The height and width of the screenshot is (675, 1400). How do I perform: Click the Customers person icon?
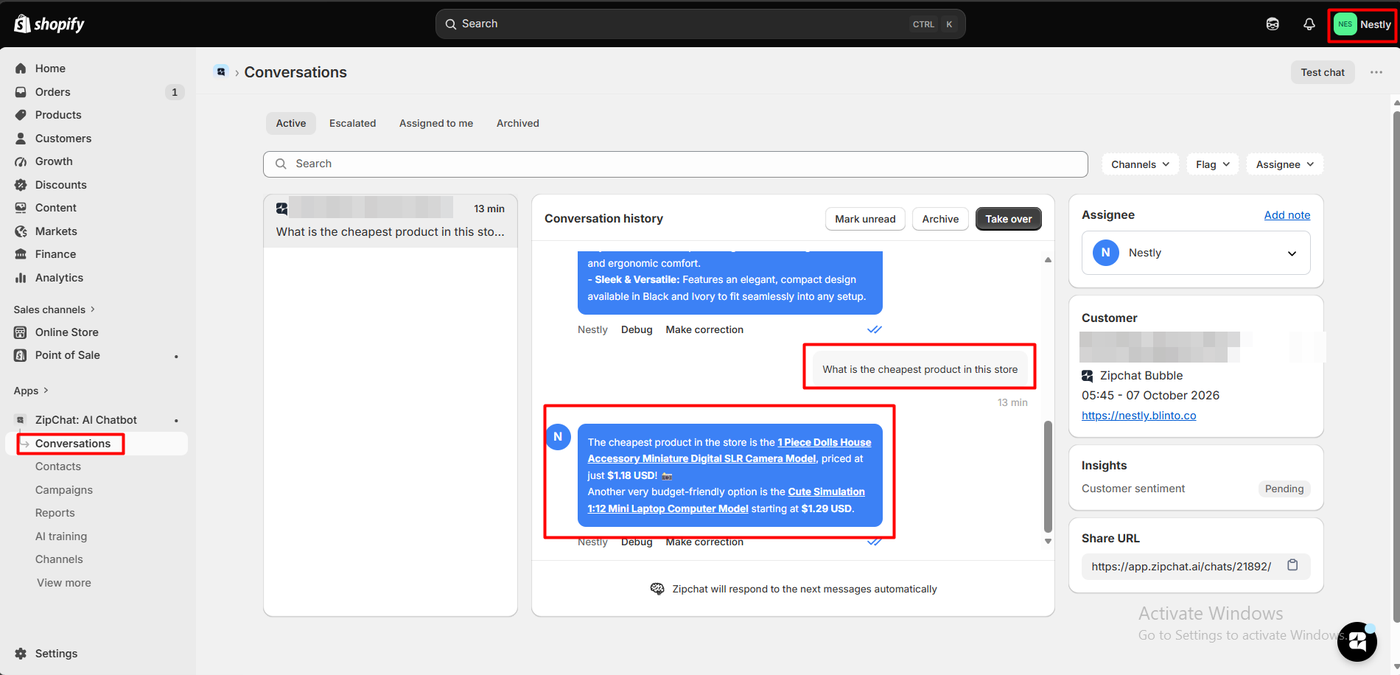[x=20, y=138]
